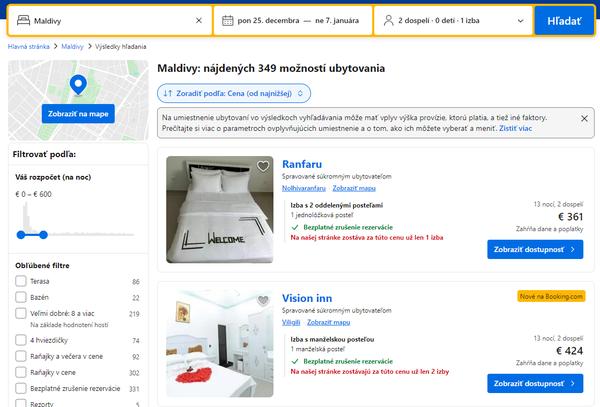600x407 pixels.
Task: Close the ranking info notice
Action: click(584, 118)
